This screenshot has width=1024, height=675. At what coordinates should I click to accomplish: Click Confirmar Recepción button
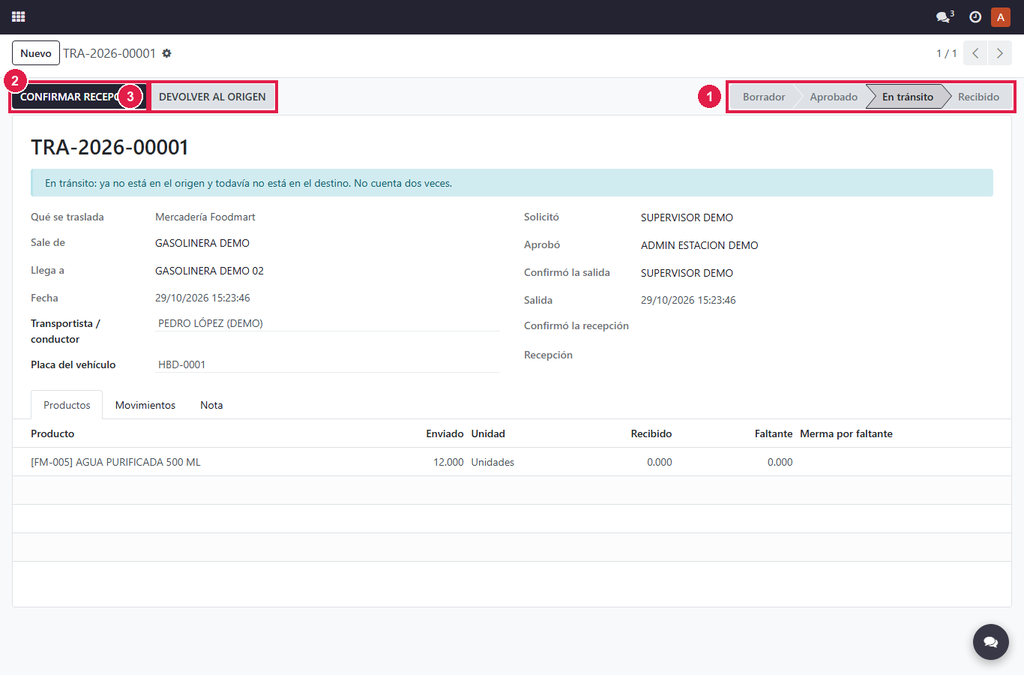[78, 97]
